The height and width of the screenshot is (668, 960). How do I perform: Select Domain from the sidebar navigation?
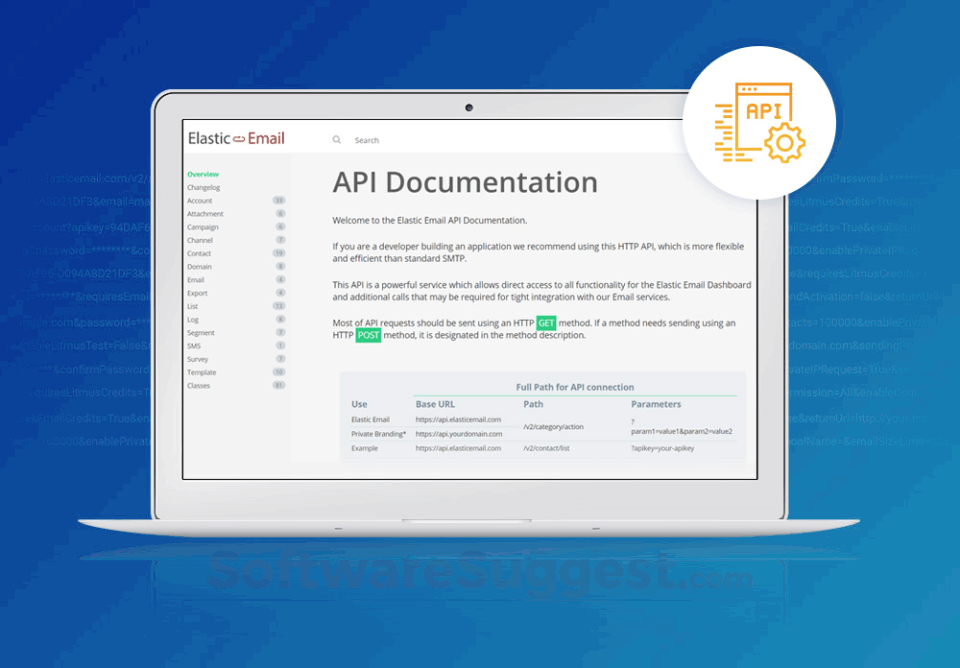click(x=199, y=266)
